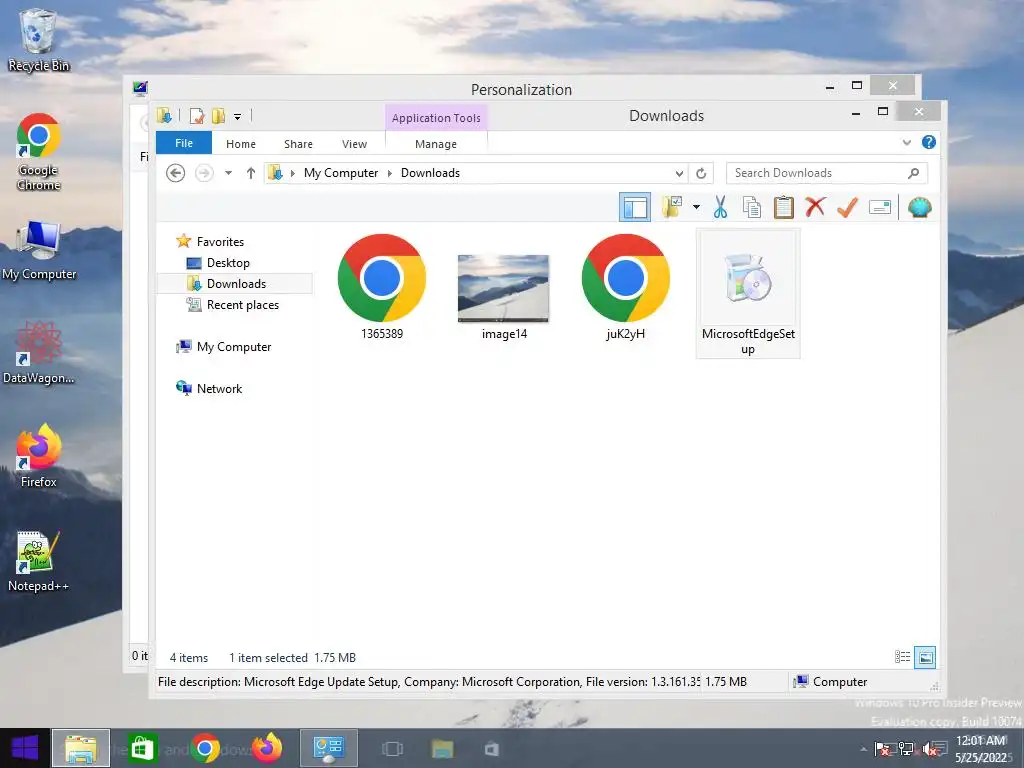The height and width of the screenshot is (768, 1024).
Task: Click the search magnifier icon
Action: [914, 173]
